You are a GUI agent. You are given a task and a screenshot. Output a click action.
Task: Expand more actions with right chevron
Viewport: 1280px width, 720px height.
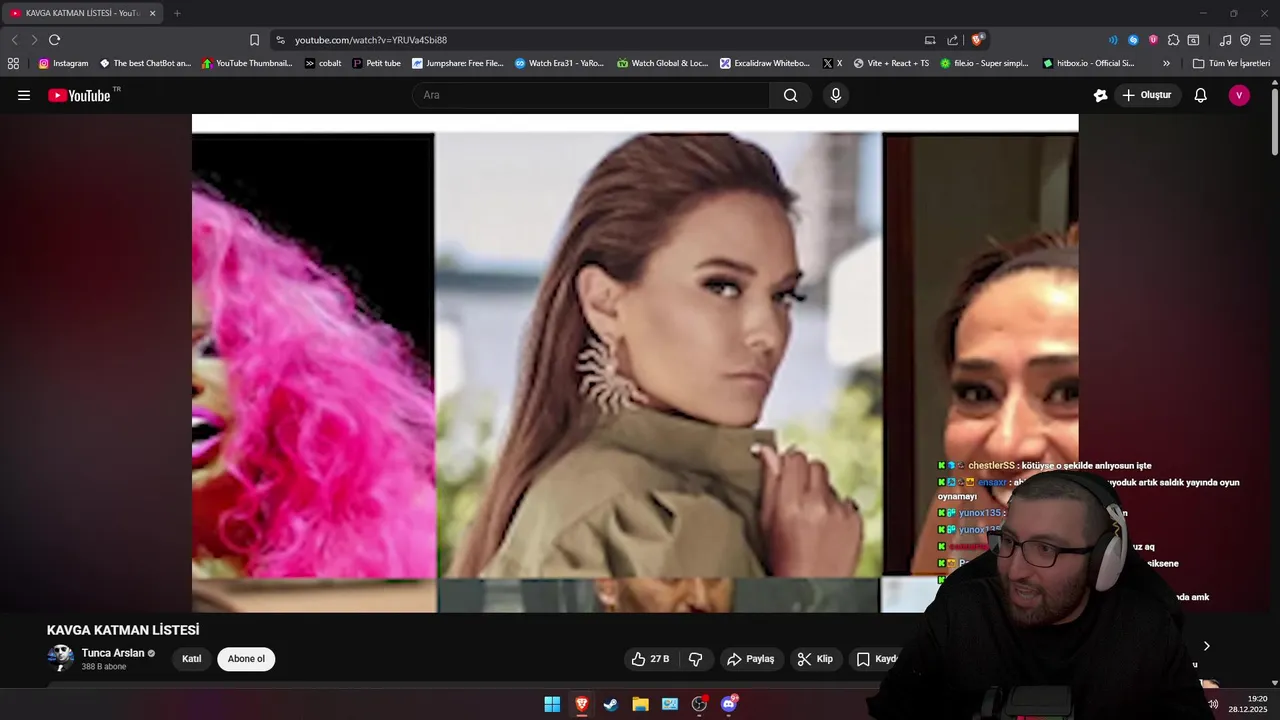tap(1206, 646)
